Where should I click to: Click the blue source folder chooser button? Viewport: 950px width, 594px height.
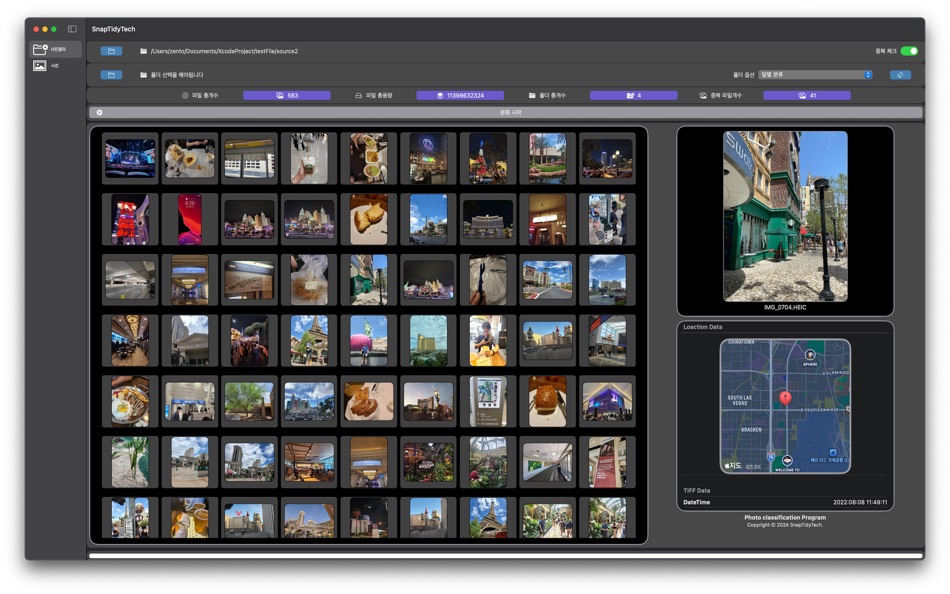(111, 52)
